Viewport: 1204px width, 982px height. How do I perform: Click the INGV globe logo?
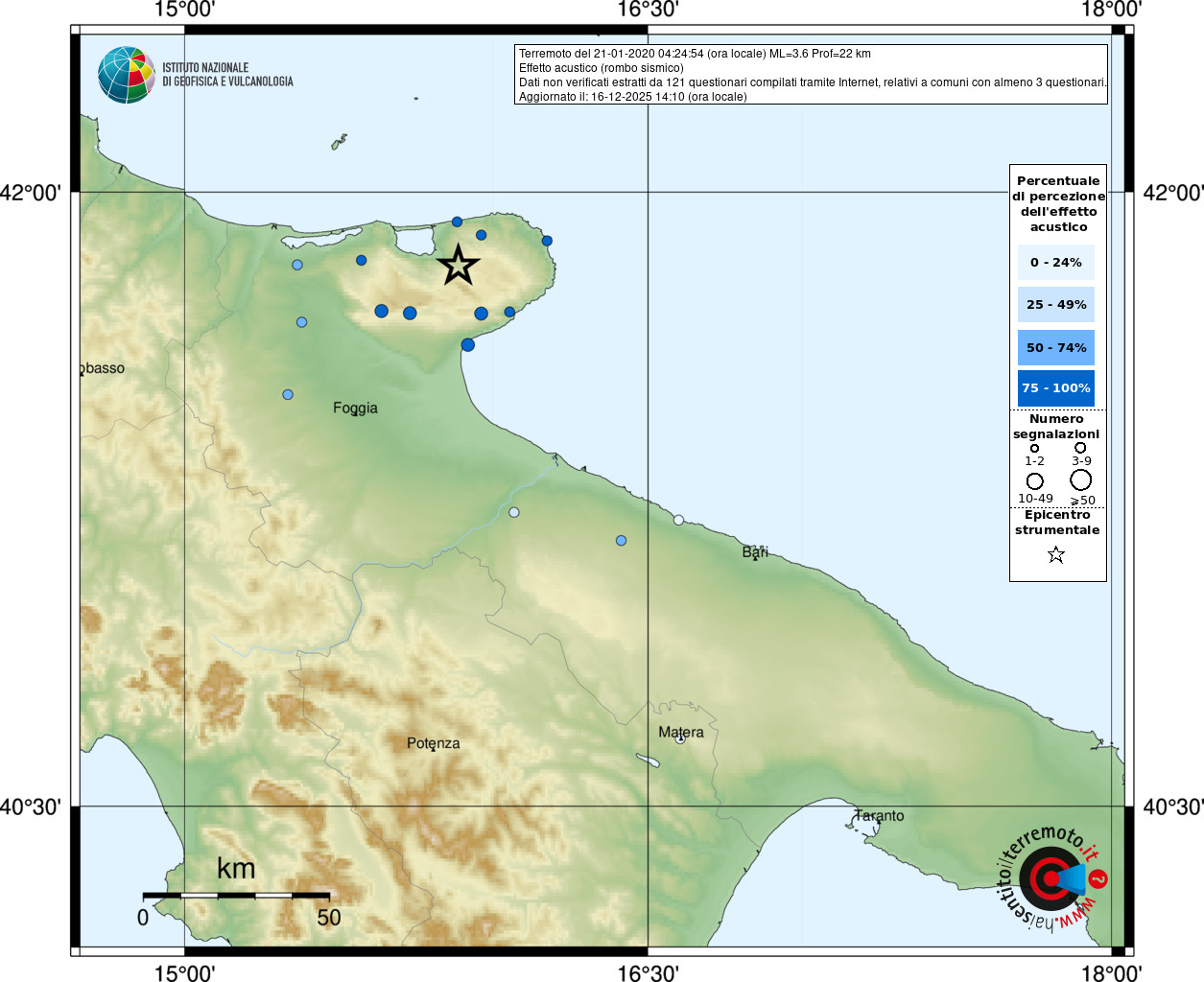(x=126, y=75)
